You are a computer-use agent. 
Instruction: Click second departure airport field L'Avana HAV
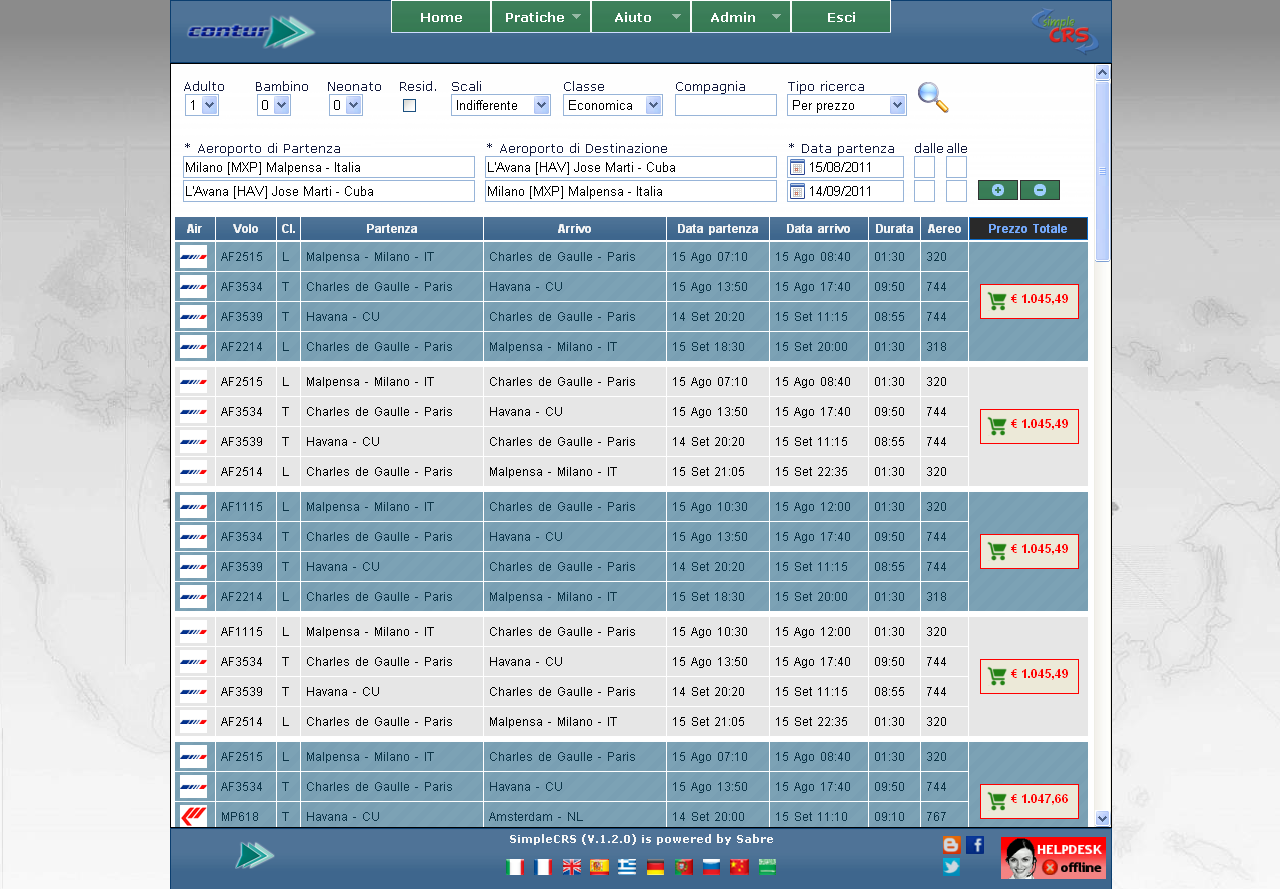click(x=329, y=191)
